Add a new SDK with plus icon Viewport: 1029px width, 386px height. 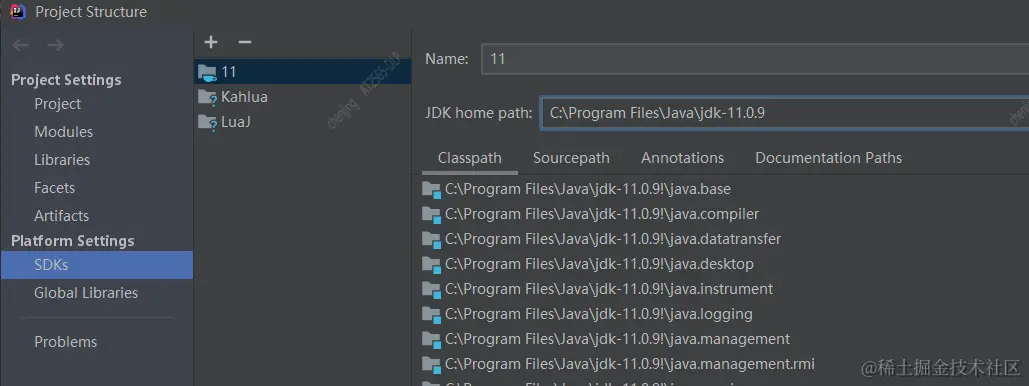[211, 42]
